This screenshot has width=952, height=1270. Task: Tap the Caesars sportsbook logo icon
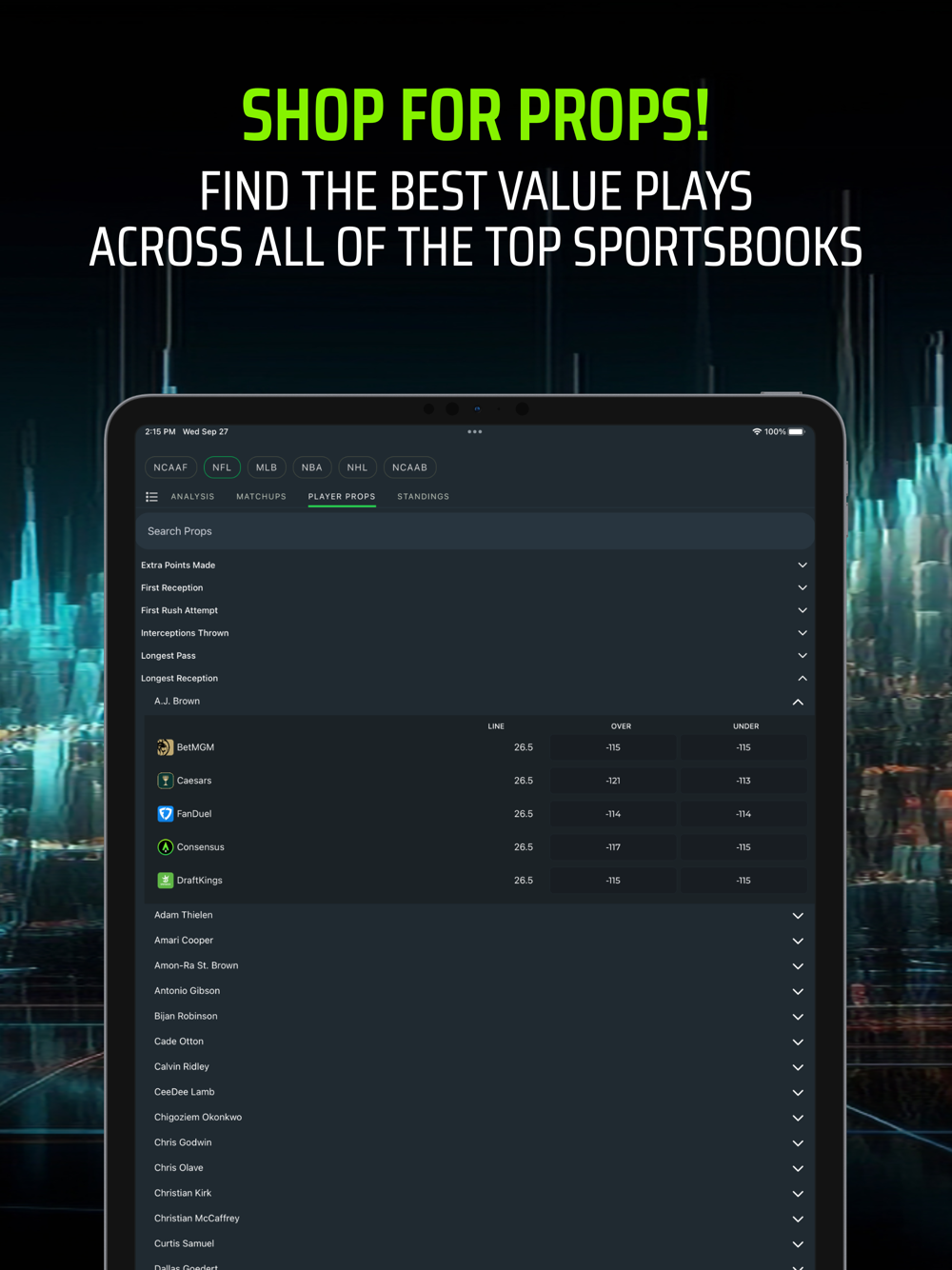click(165, 781)
